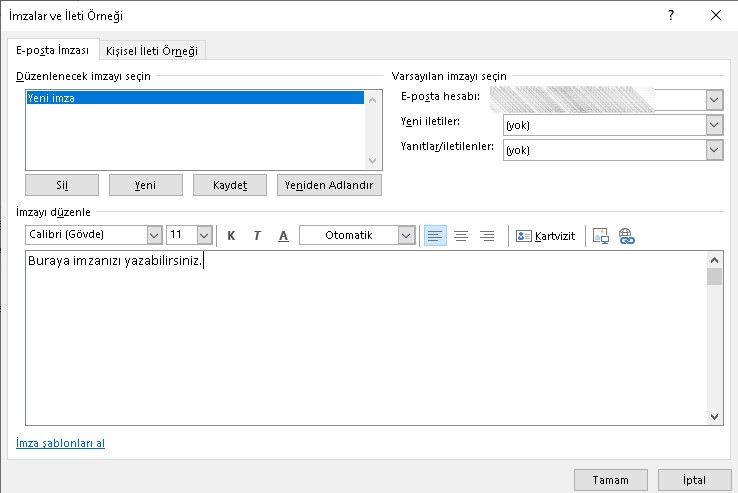Insert a hyperlink into the signature
Image resolution: width=738 pixels, height=493 pixels.
click(x=627, y=235)
